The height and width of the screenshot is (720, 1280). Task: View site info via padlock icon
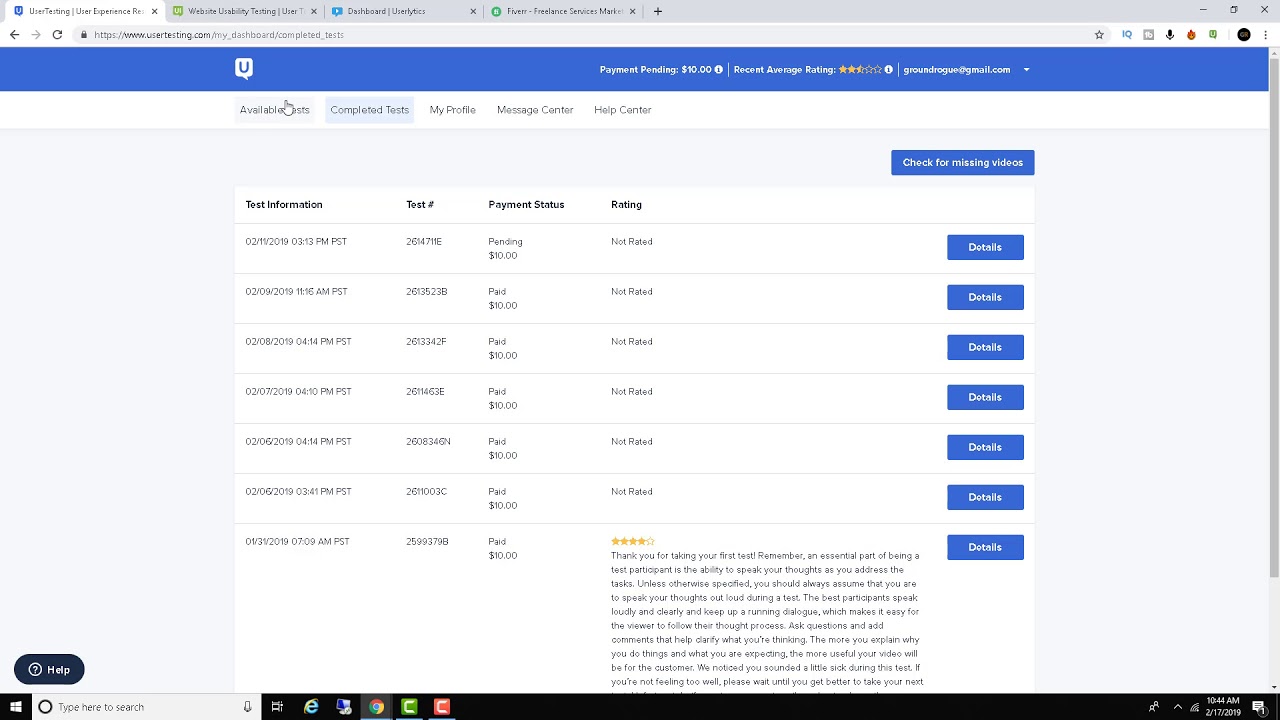(84, 34)
